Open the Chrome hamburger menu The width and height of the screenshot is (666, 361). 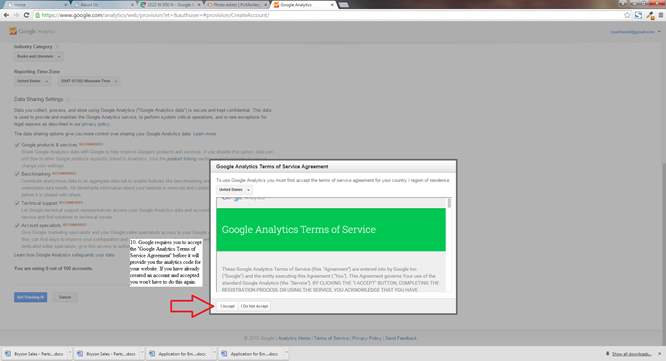[660, 15]
